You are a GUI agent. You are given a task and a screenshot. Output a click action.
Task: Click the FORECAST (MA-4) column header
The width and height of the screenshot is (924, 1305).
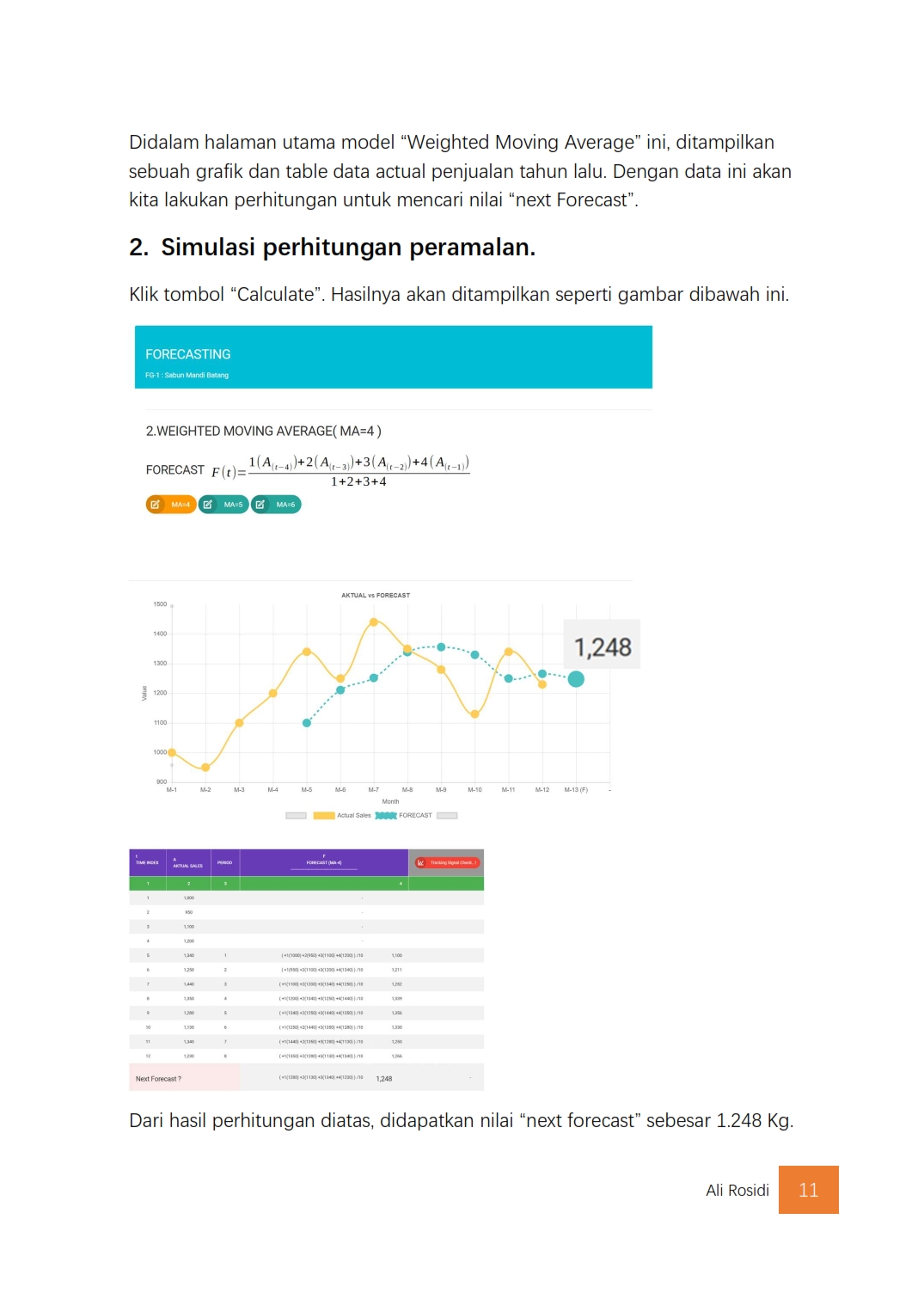324,862
